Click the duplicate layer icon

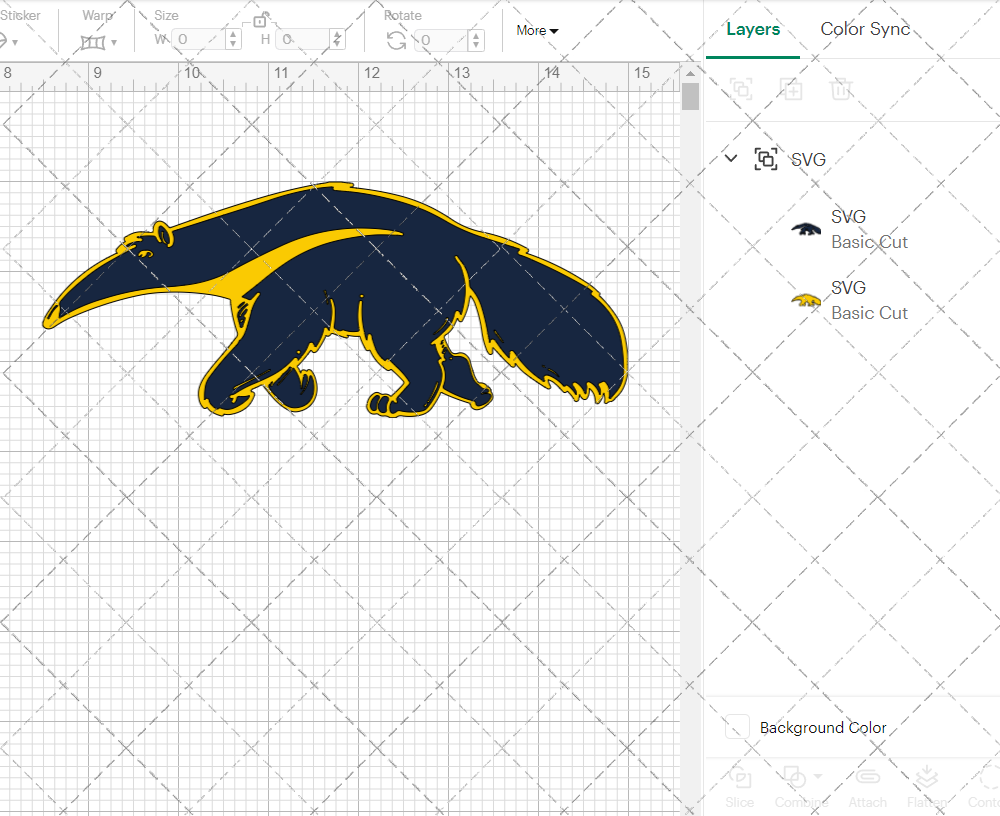tap(791, 89)
